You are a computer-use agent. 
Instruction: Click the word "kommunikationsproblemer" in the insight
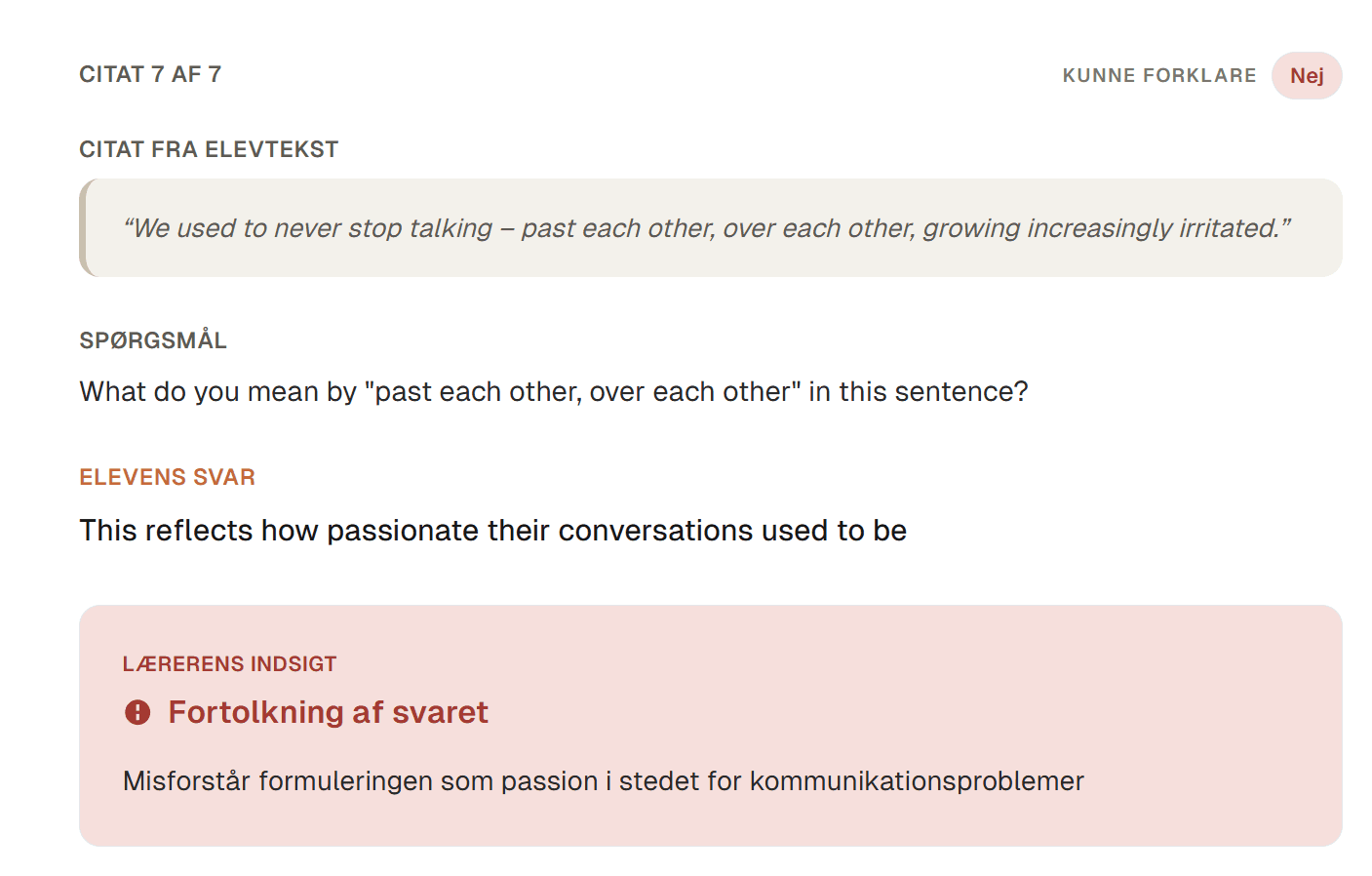point(917,781)
